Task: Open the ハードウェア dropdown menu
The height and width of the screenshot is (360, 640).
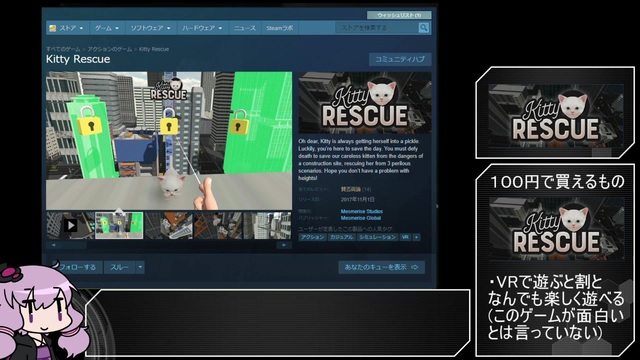Action: point(202,28)
